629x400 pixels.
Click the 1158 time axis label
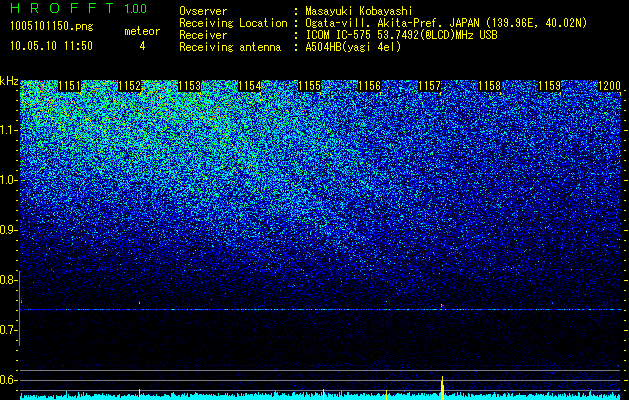[x=490, y=86]
